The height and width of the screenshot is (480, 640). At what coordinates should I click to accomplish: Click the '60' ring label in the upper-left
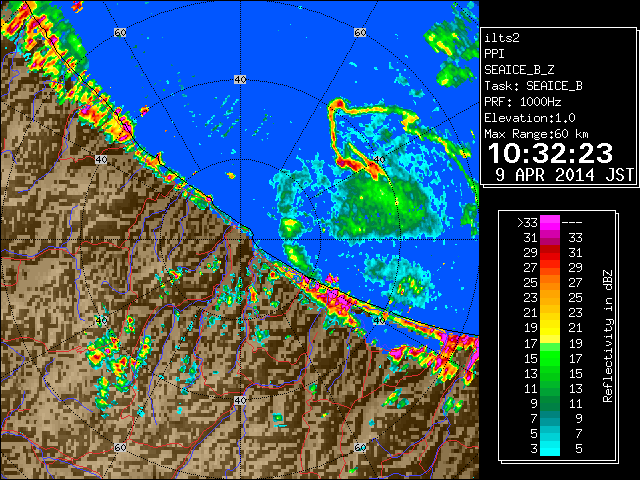click(x=120, y=32)
